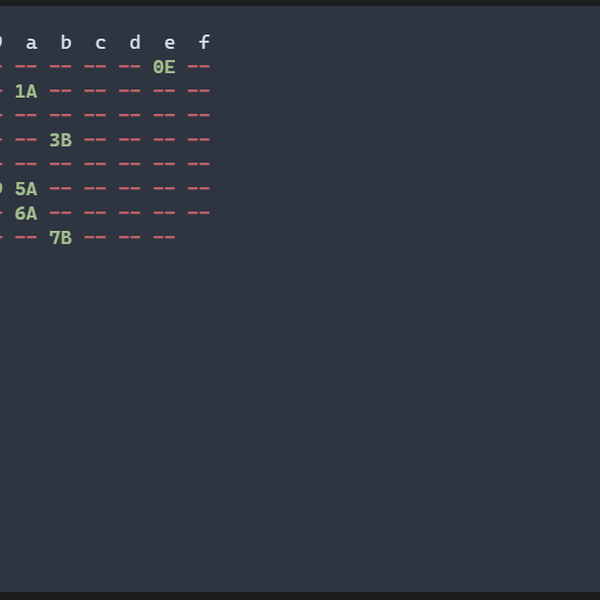Screen dimensions: 600x600
Task: Click column header b
Action: (66, 42)
